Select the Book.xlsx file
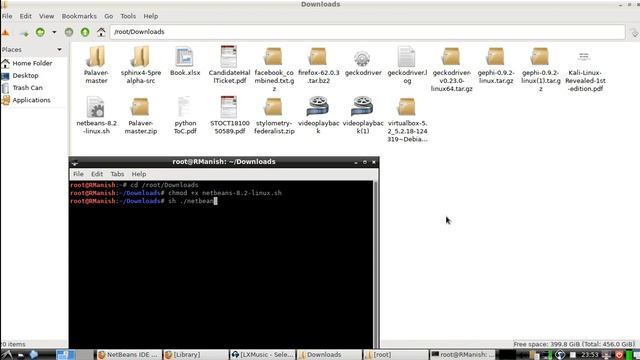Viewport: 640px width, 360px height. 185,61
